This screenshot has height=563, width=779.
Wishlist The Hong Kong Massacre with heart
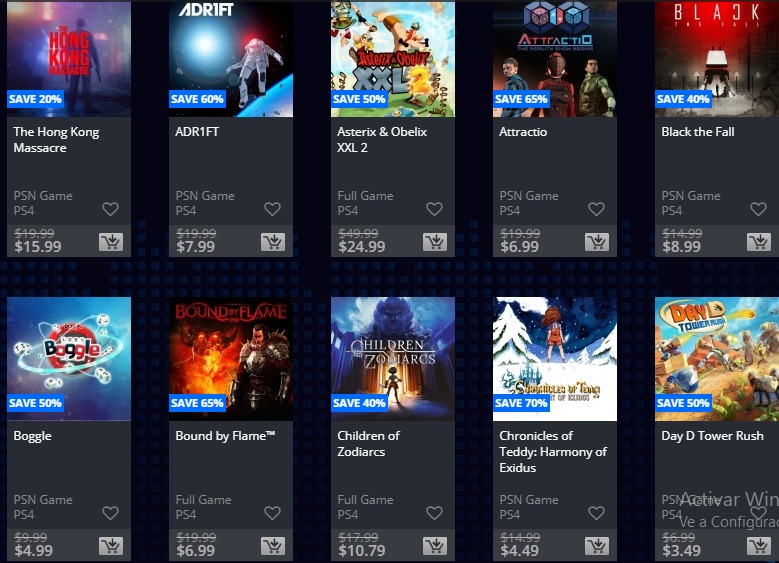pos(110,209)
